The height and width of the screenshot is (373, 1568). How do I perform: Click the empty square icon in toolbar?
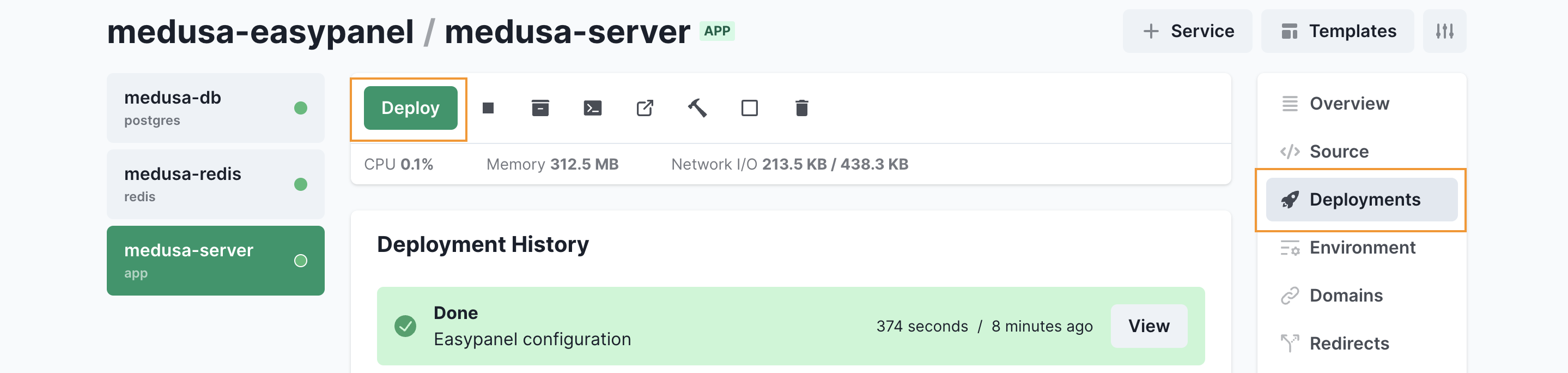749,108
